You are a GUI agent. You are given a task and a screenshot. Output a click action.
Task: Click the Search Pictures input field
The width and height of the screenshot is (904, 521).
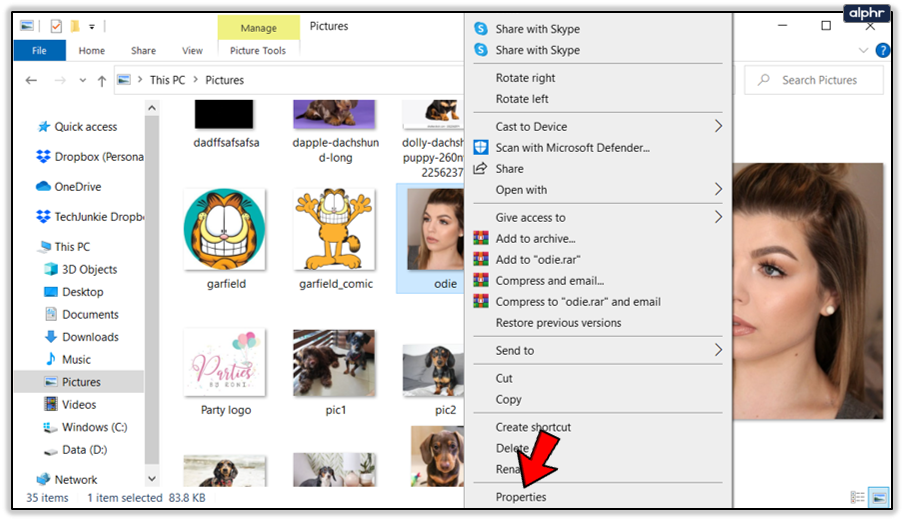pos(813,80)
